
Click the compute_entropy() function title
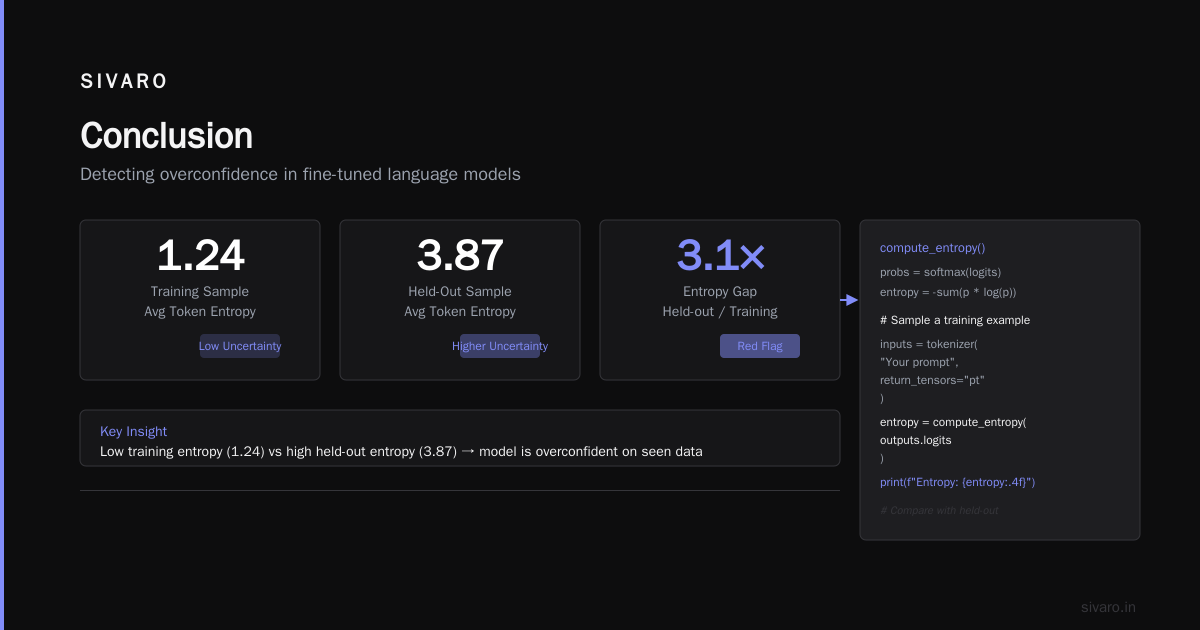pos(932,248)
